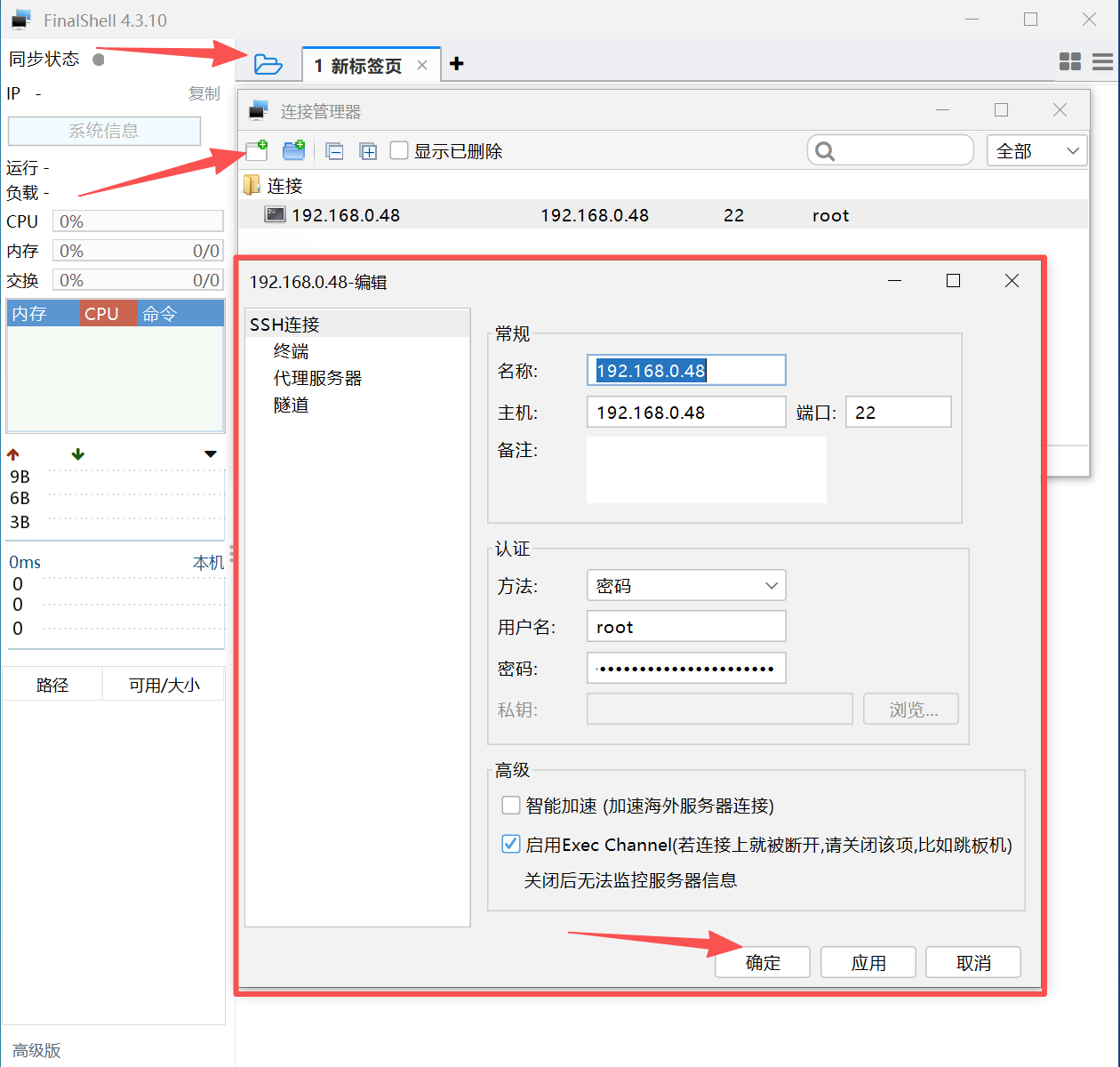Enable 智能加速 checkbox
1120x1067 pixels.
[511, 806]
